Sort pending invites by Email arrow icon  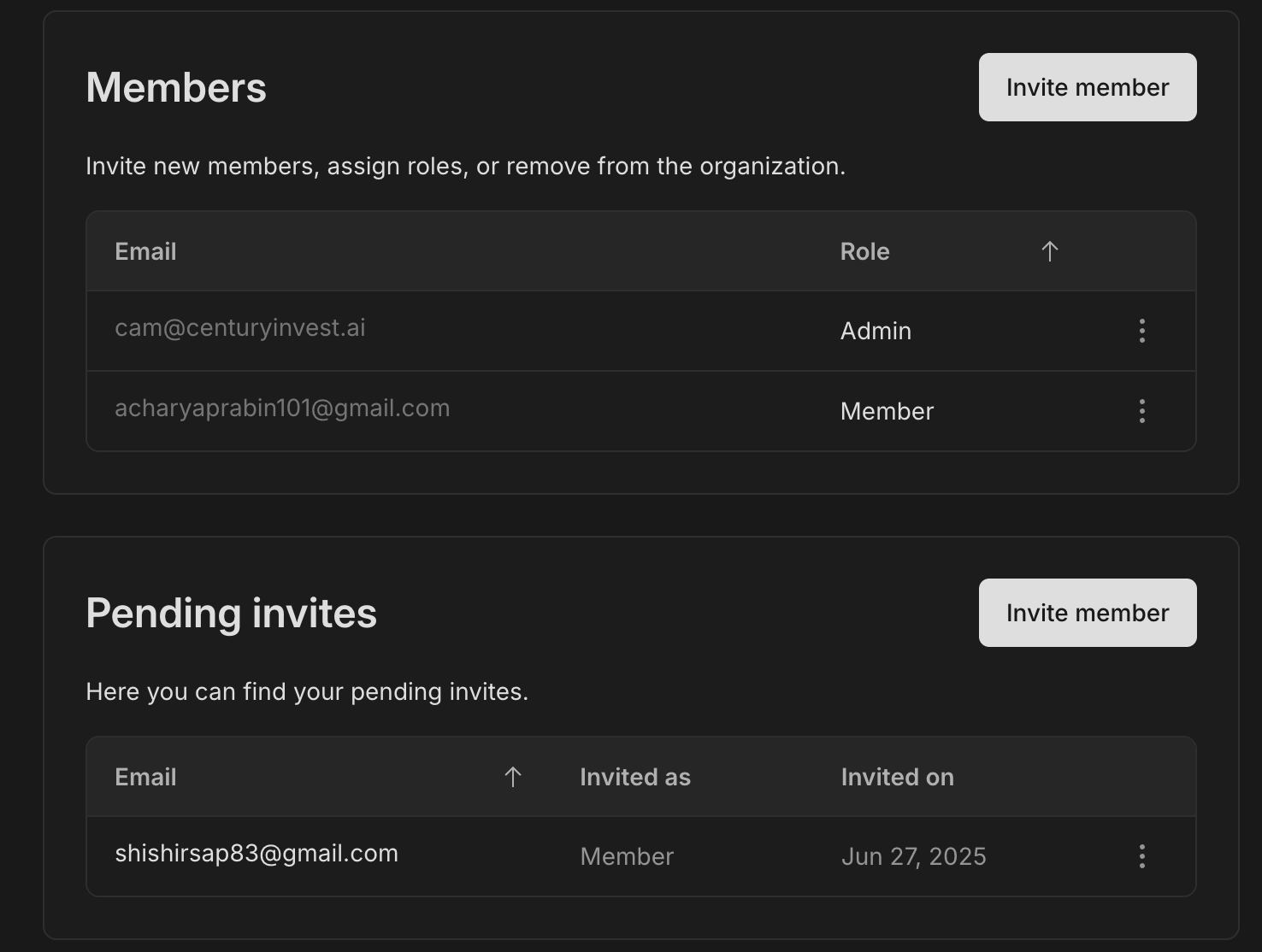[512, 777]
